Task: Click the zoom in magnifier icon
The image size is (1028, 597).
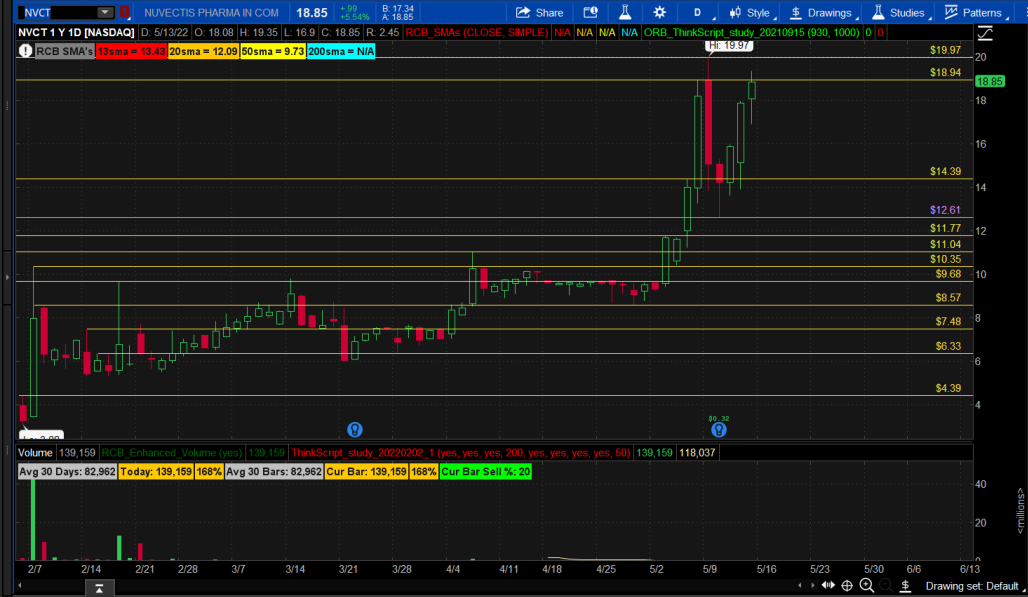Action: [x=867, y=586]
